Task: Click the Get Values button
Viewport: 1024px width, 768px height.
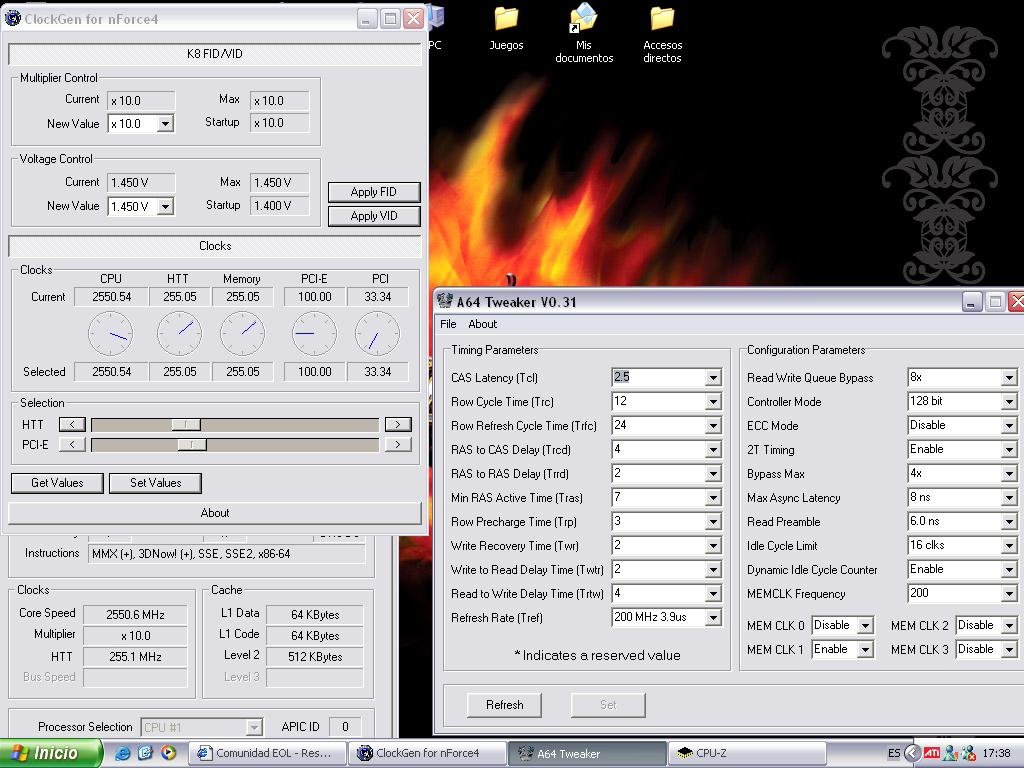Action: [57, 483]
